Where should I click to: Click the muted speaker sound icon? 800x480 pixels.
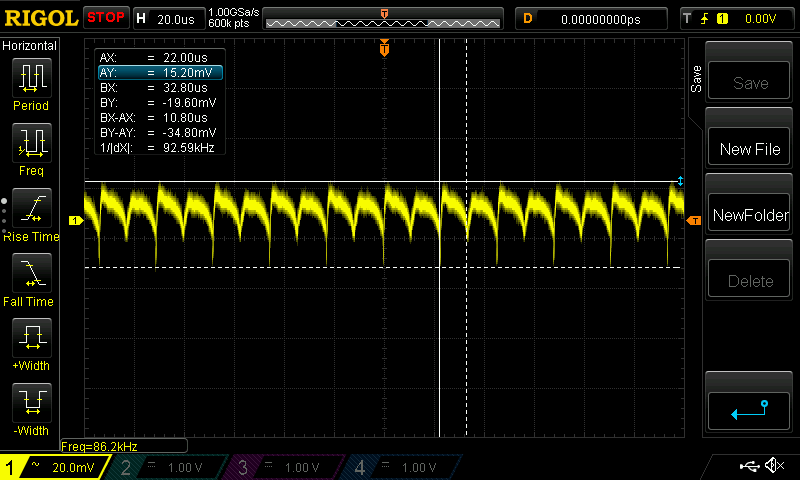click(x=774, y=465)
